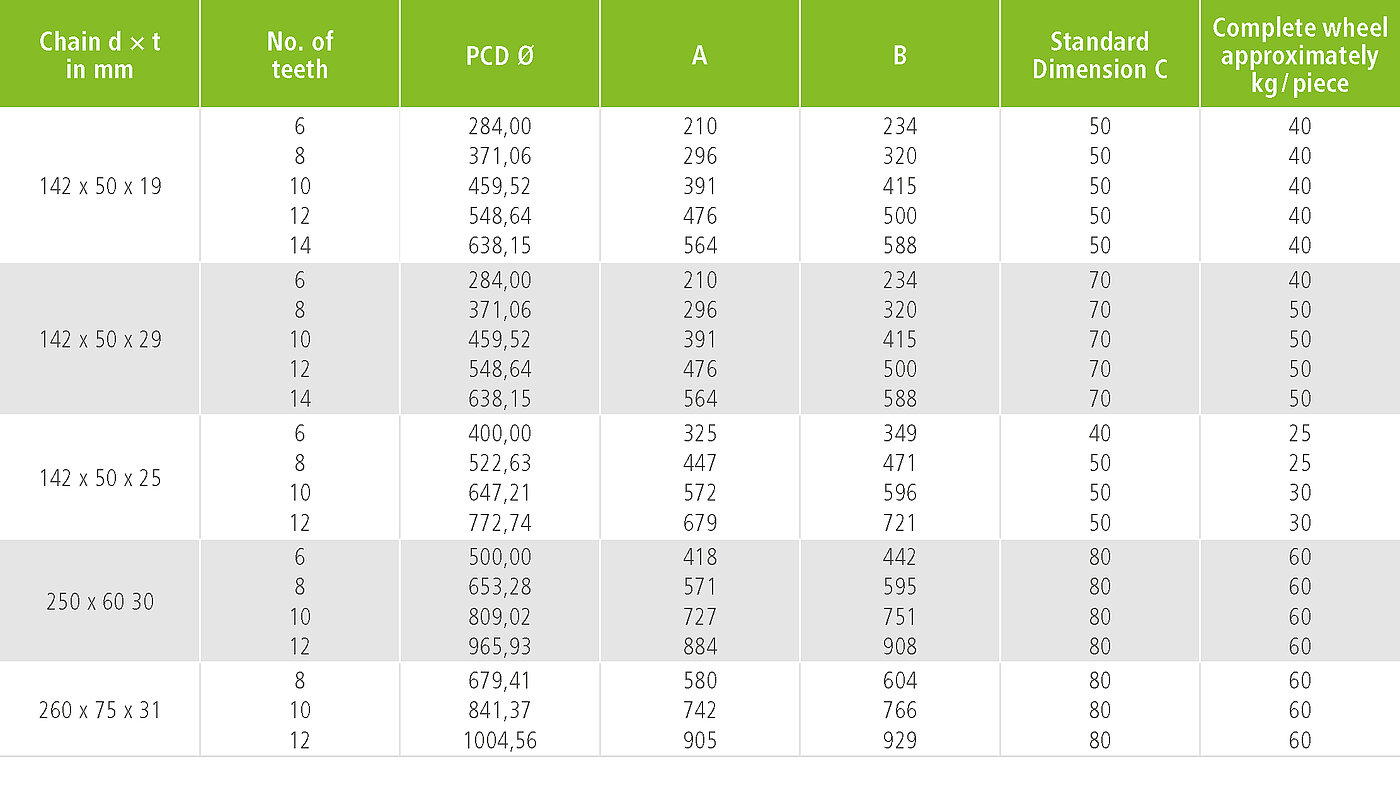Select the B value 721
Screen dimensions: 1400x797
pos(900,523)
